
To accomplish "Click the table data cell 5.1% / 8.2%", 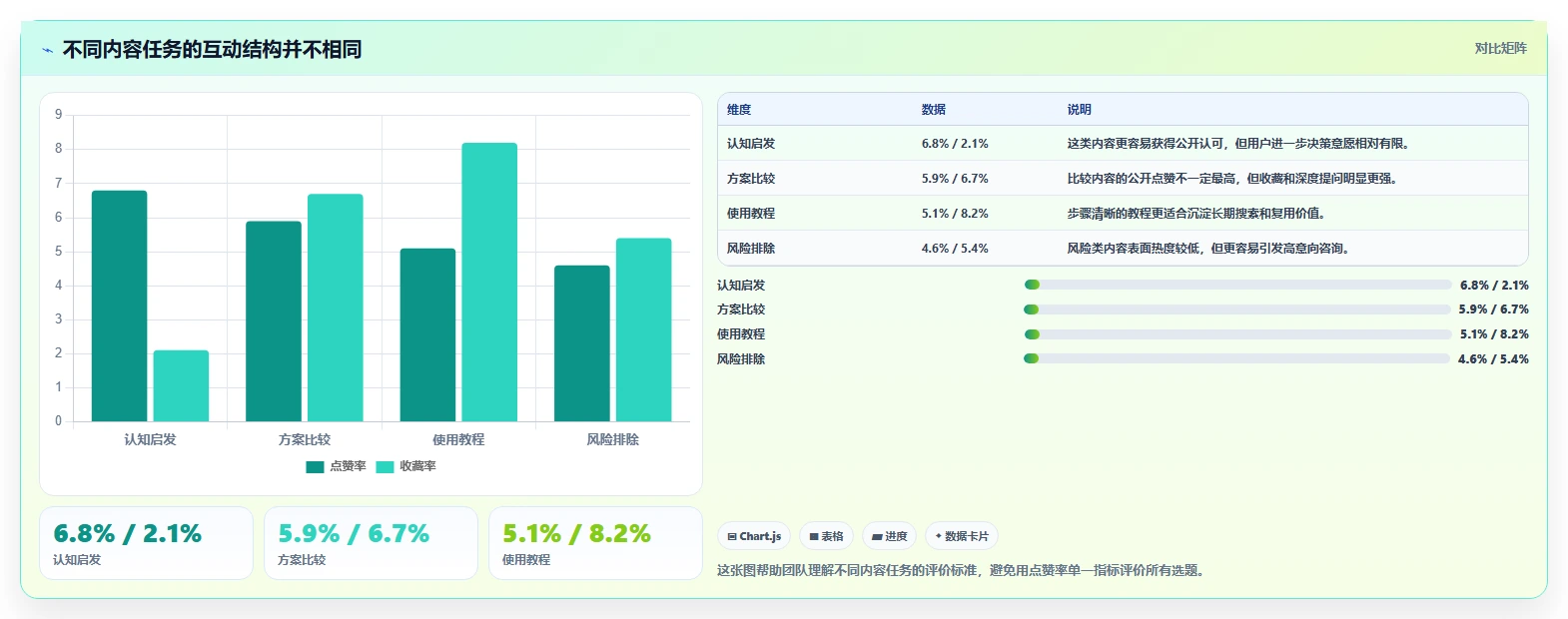I will 955,214.
